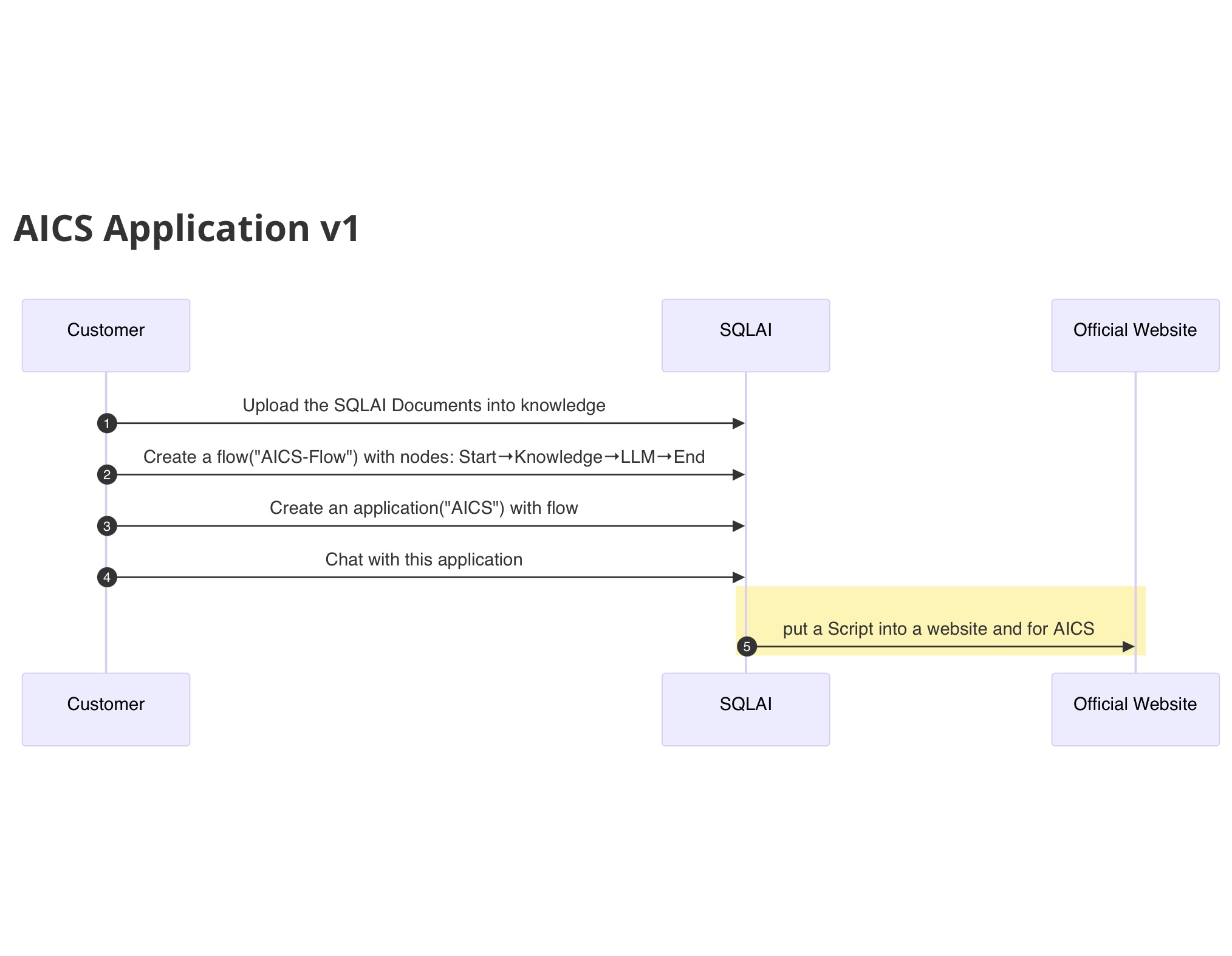The height and width of the screenshot is (956, 1232).
Task: Click the Create an application AICS label
Action: 424,508
